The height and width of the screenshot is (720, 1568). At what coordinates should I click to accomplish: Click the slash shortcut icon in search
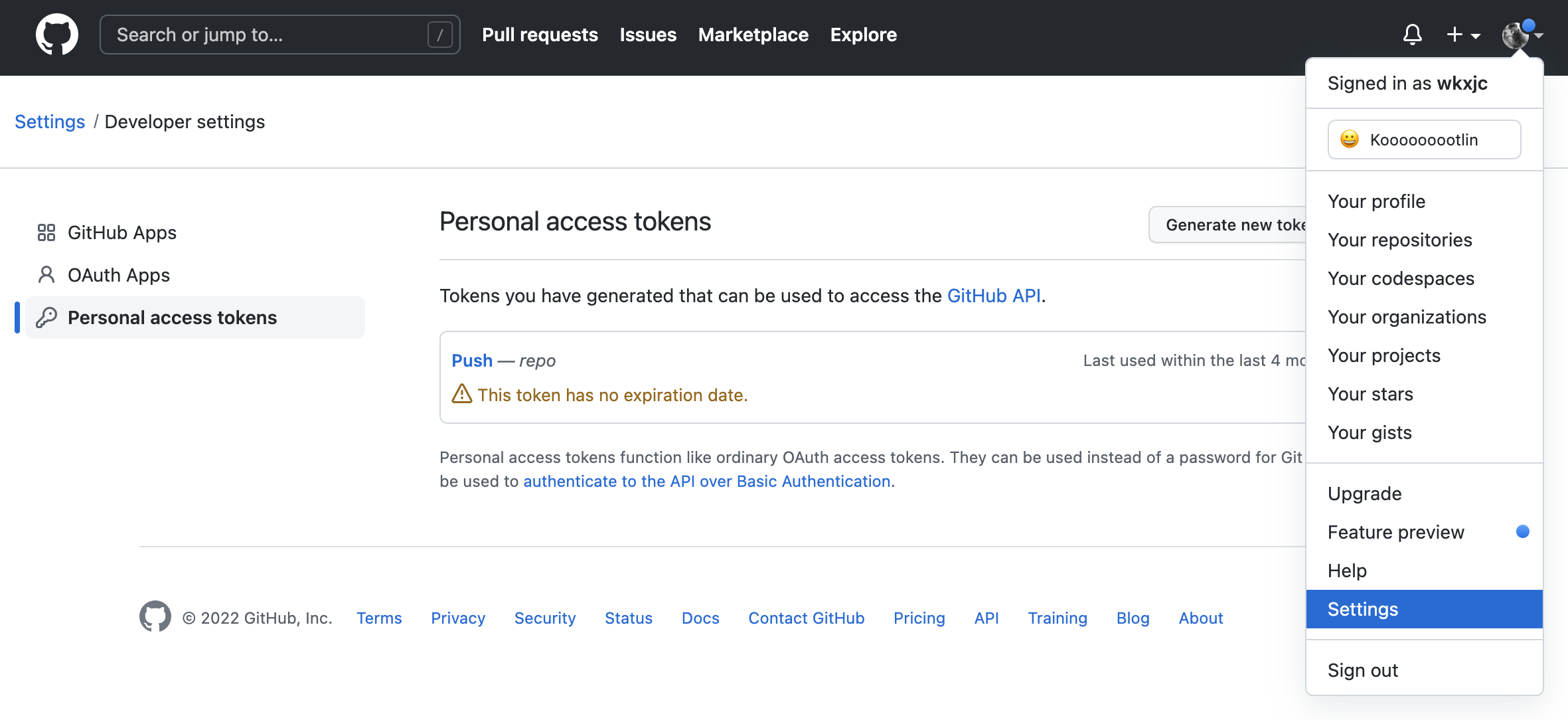point(439,35)
